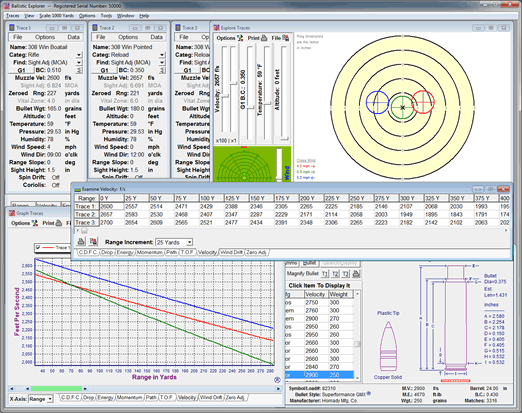This screenshot has height=413, width=522.
Task: Click Velocity column header in load list
Action: (x=316, y=294)
